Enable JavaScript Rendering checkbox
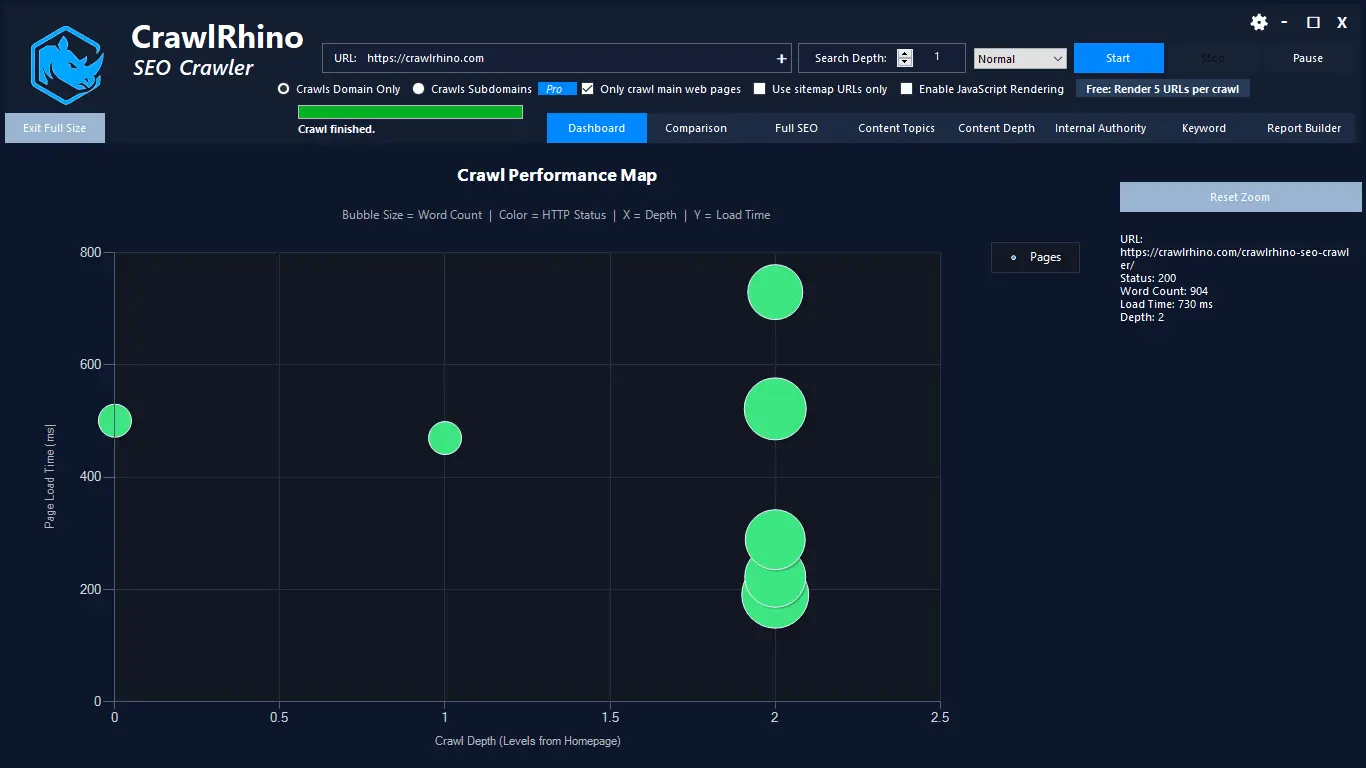 point(907,89)
